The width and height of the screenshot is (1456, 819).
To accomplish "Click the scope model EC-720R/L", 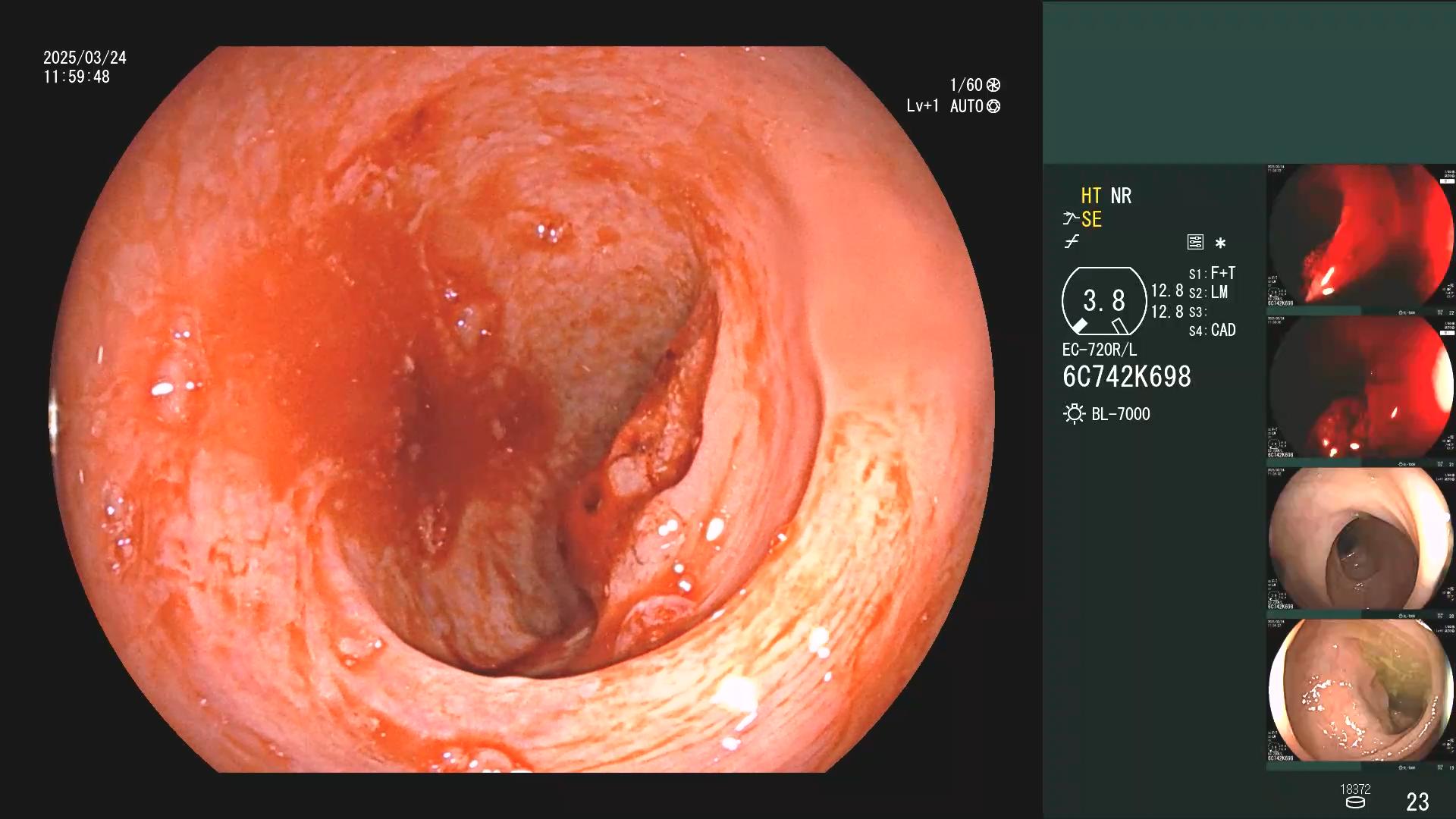I will (x=1100, y=350).
